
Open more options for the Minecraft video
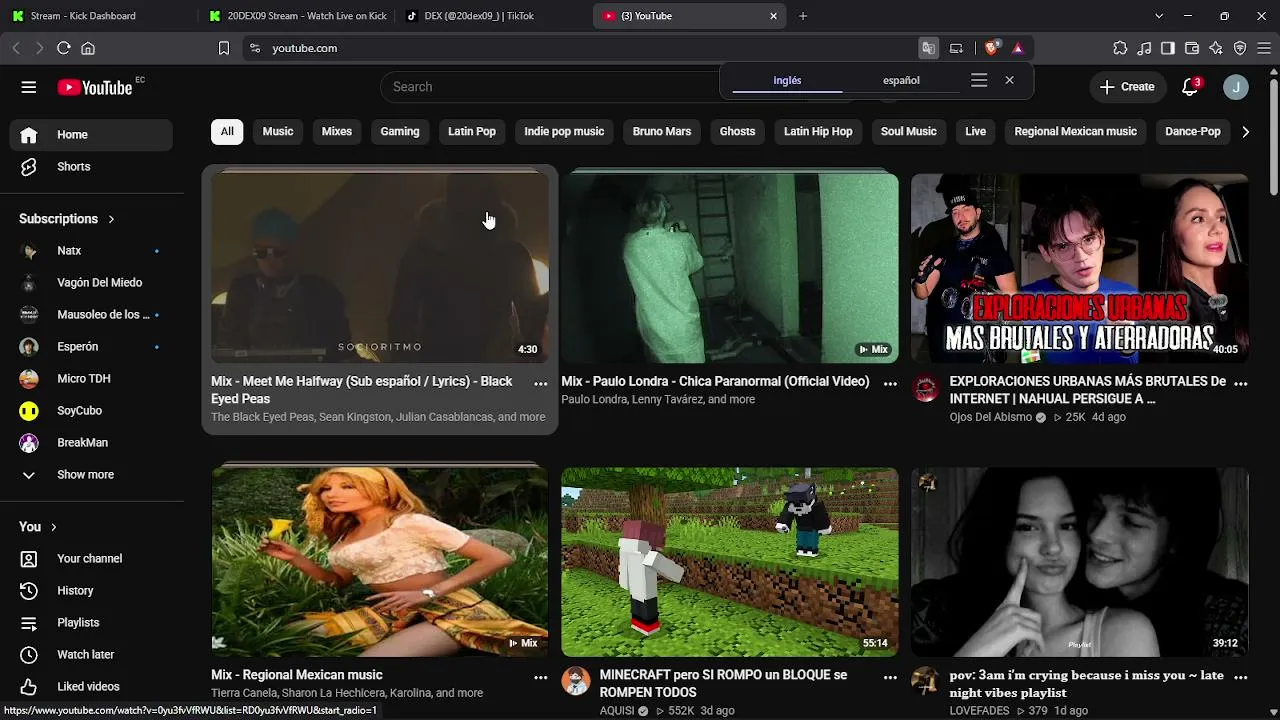click(890, 677)
